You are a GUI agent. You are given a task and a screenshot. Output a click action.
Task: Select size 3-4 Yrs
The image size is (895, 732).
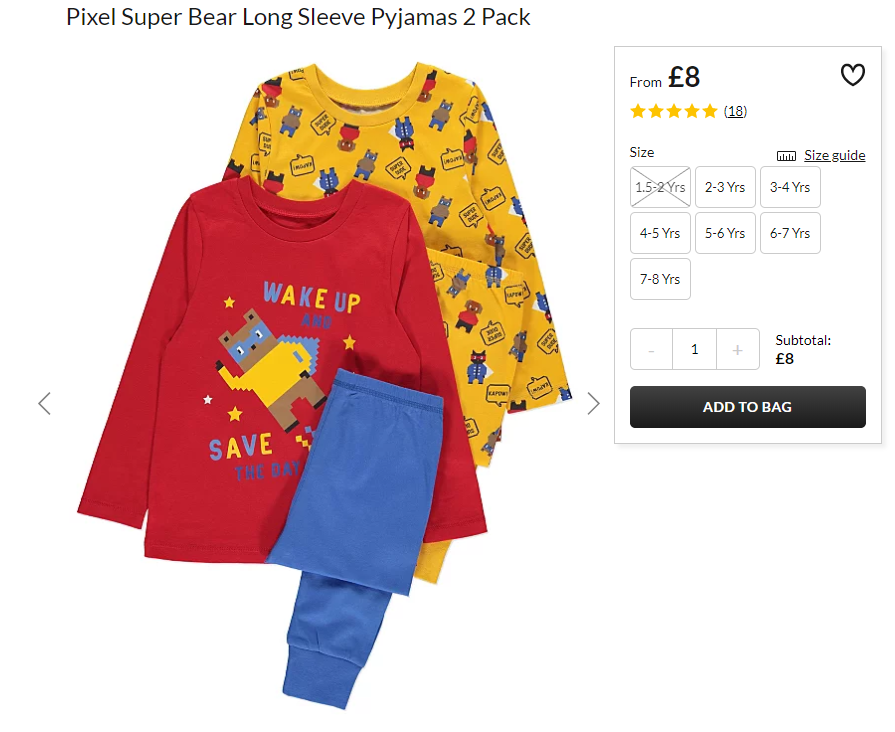(790, 187)
